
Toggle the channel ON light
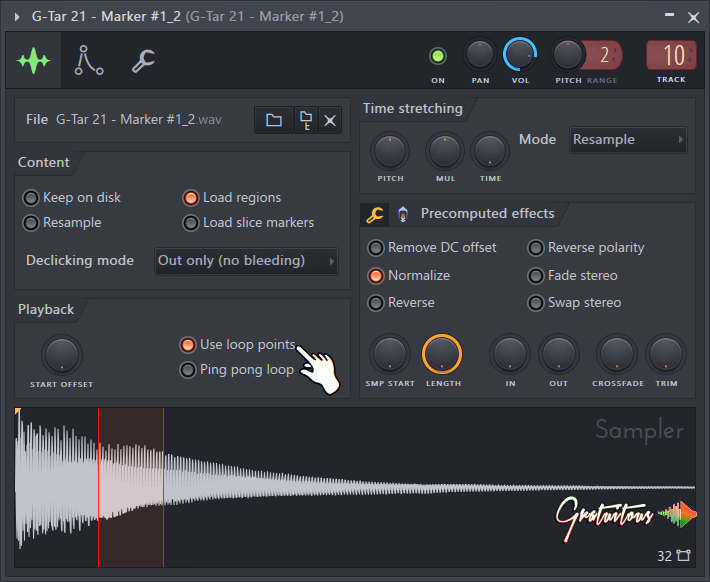[x=438, y=56]
